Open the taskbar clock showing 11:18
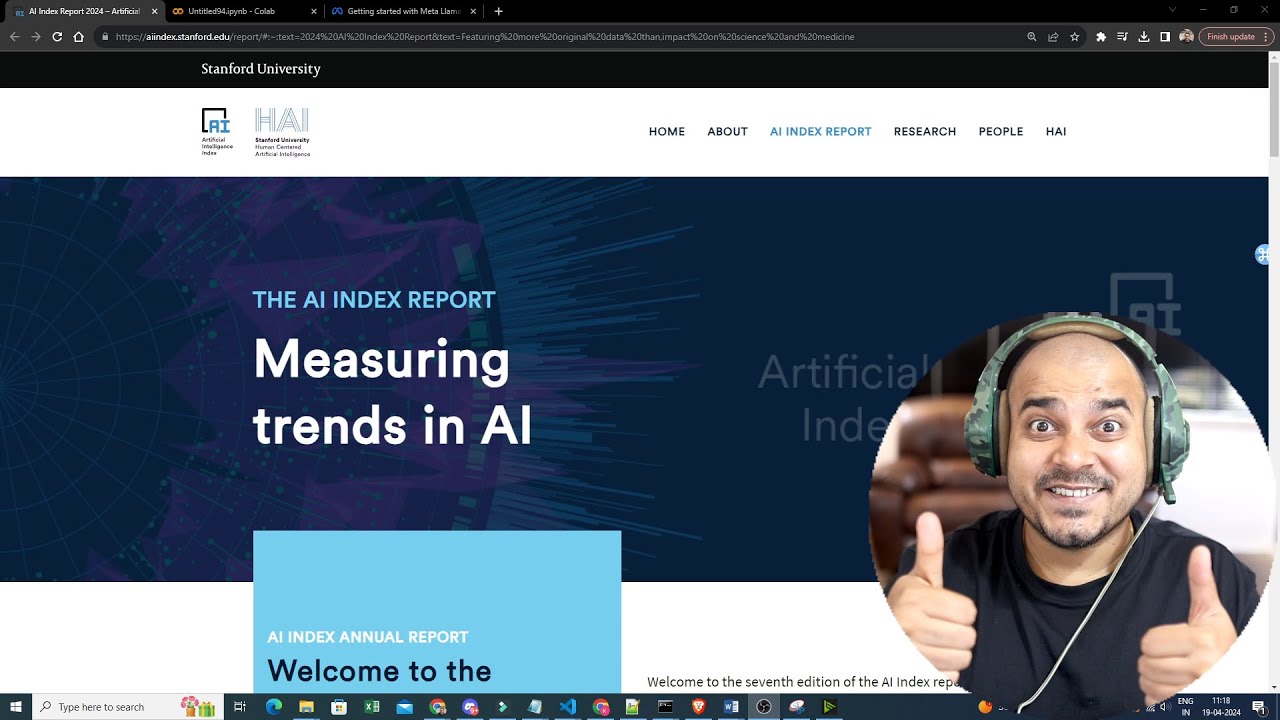The image size is (1280, 720). click(1221, 707)
